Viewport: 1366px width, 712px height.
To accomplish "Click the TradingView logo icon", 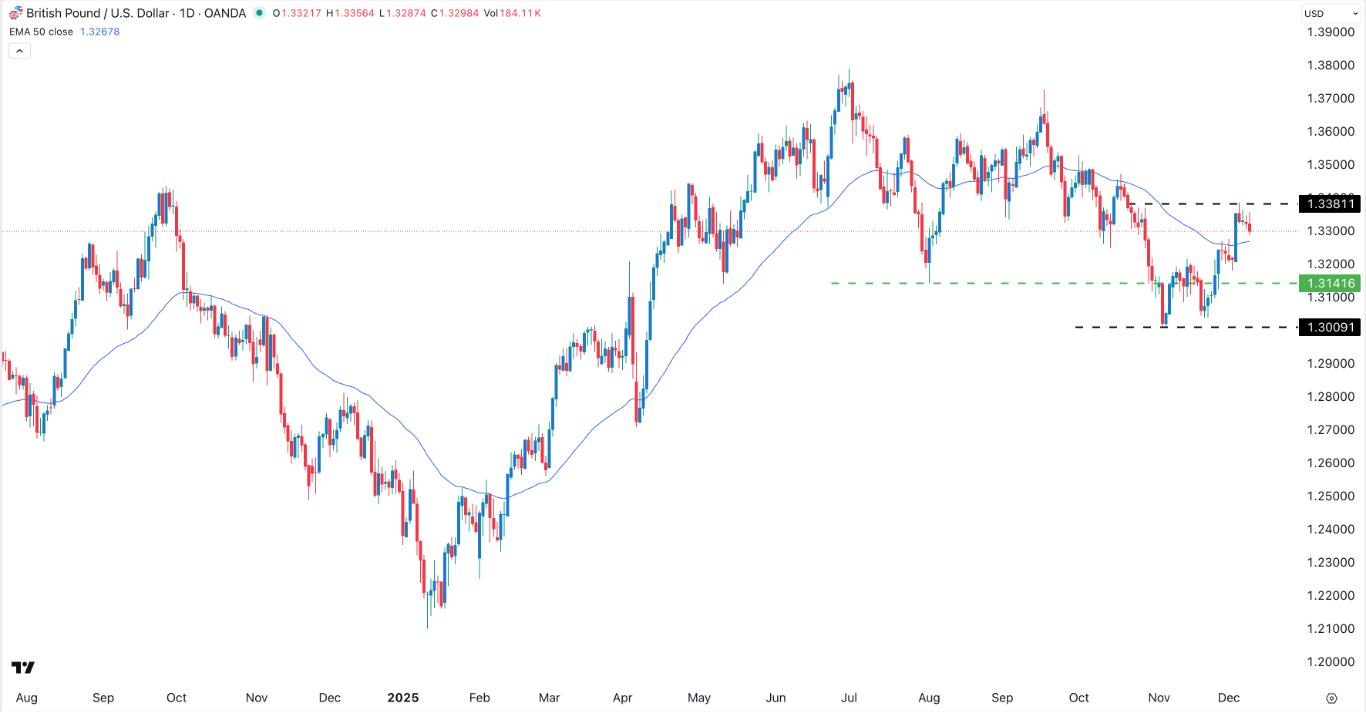I will [23, 667].
